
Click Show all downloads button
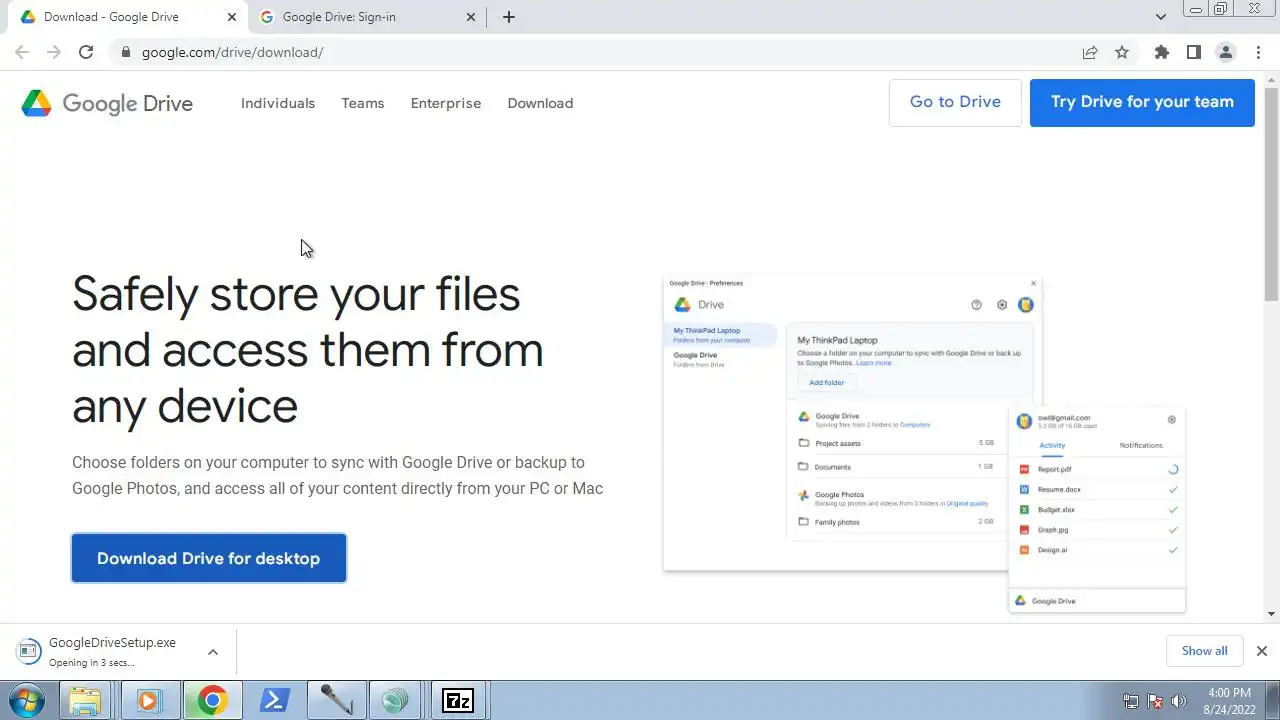1204,651
